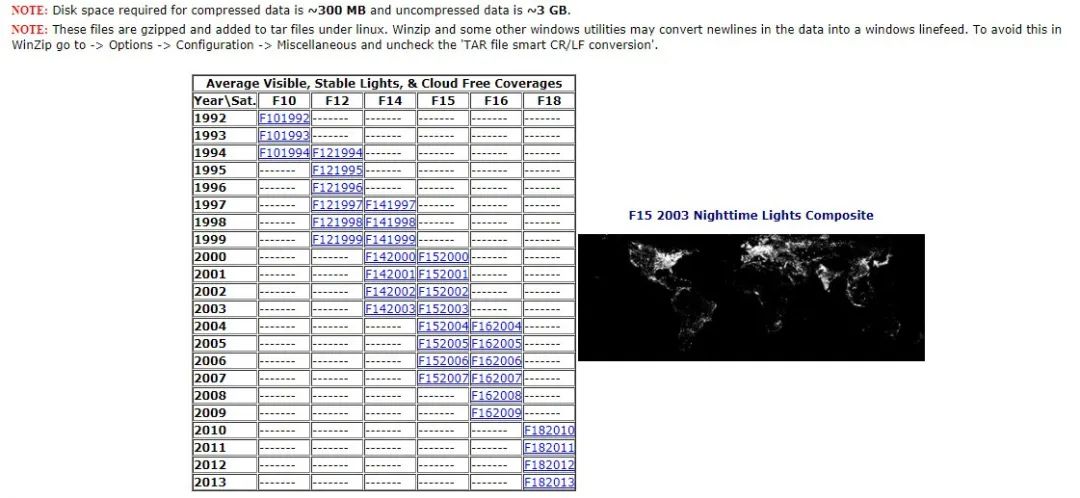Click the 2010 year row label

click(x=210, y=430)
